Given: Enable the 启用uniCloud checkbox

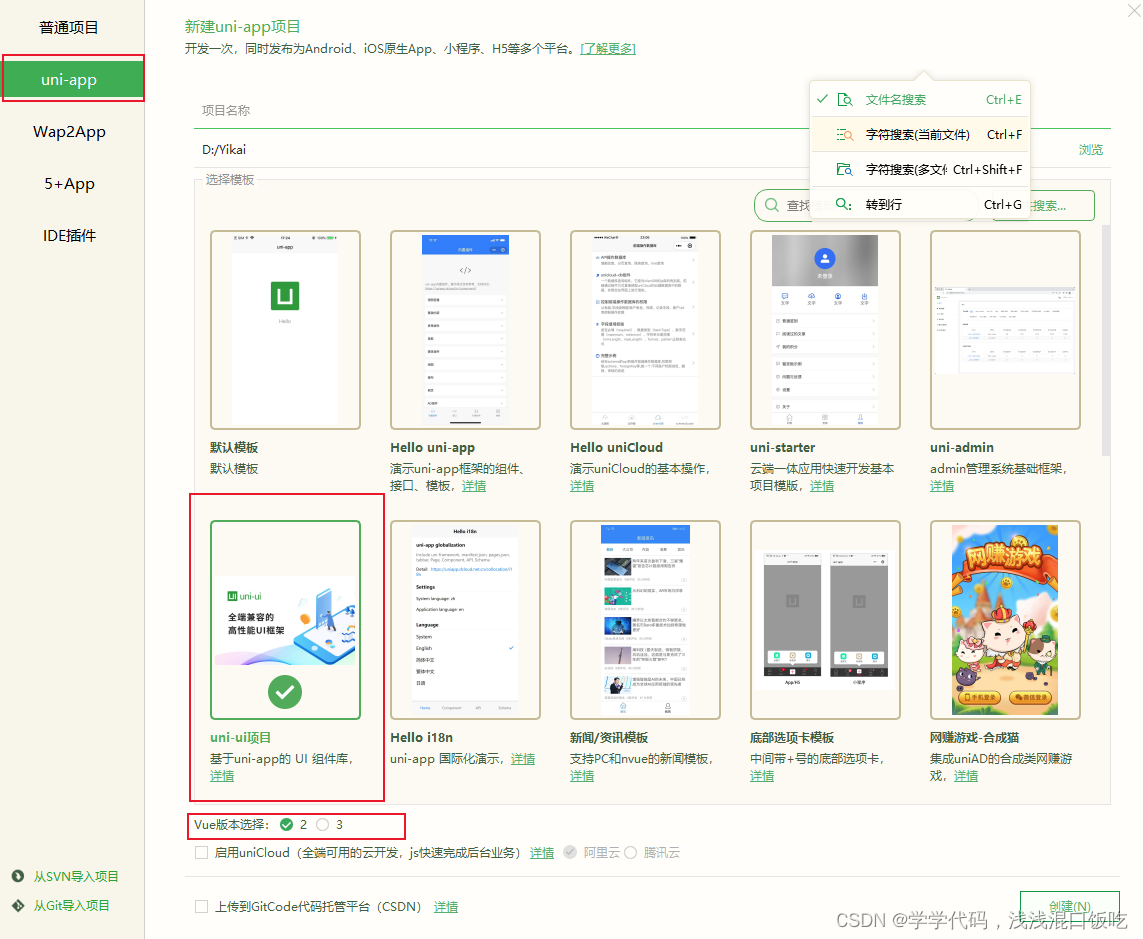Looking at the screenshot, I should coord(201,852).
